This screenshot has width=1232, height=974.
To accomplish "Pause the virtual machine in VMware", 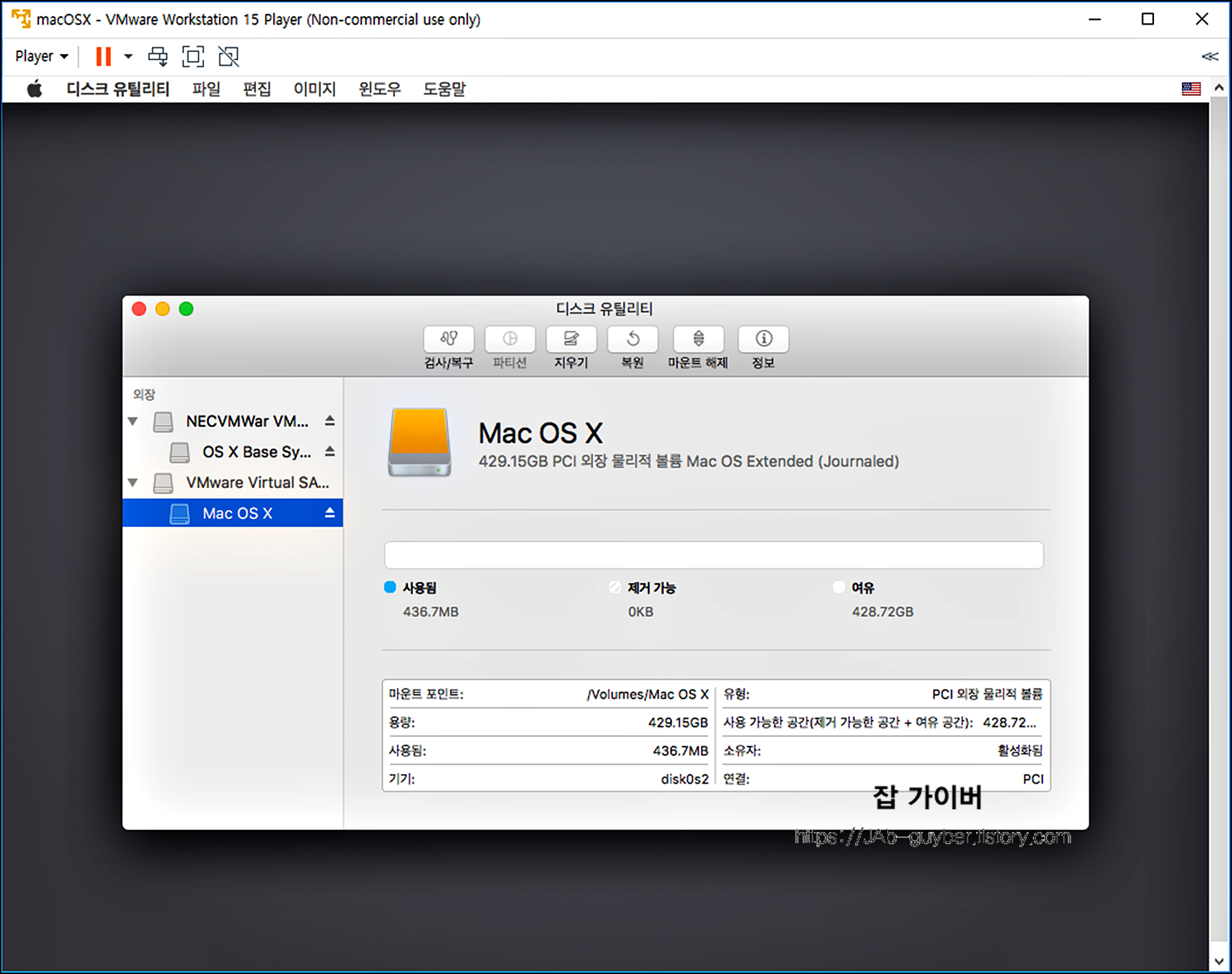I will click(x=103, y=56).
